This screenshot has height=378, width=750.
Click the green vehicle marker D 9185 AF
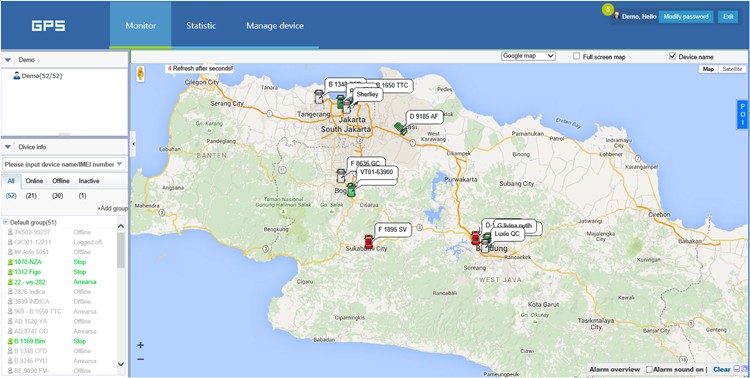point(400,128)
